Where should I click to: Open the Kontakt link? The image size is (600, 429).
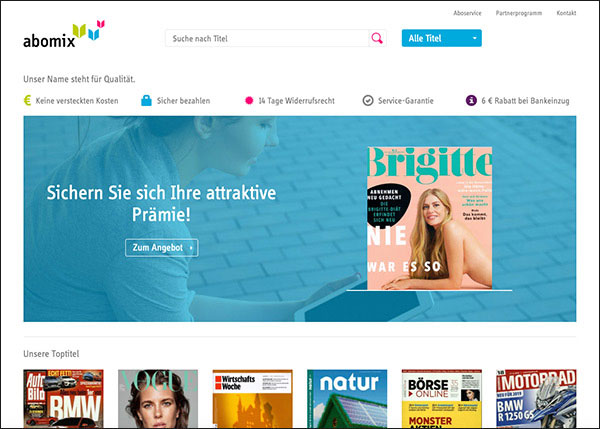566,13
